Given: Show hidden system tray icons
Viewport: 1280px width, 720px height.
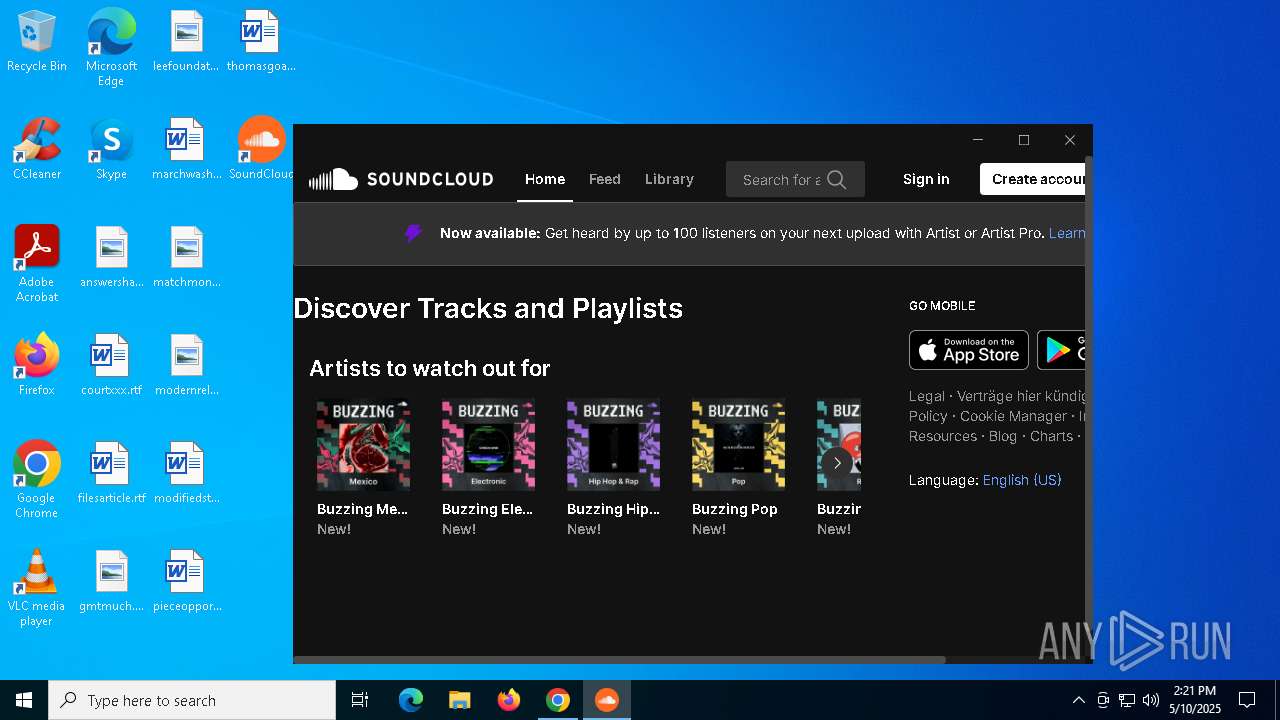Looking at the screenshot, I should coord(1078,700).
